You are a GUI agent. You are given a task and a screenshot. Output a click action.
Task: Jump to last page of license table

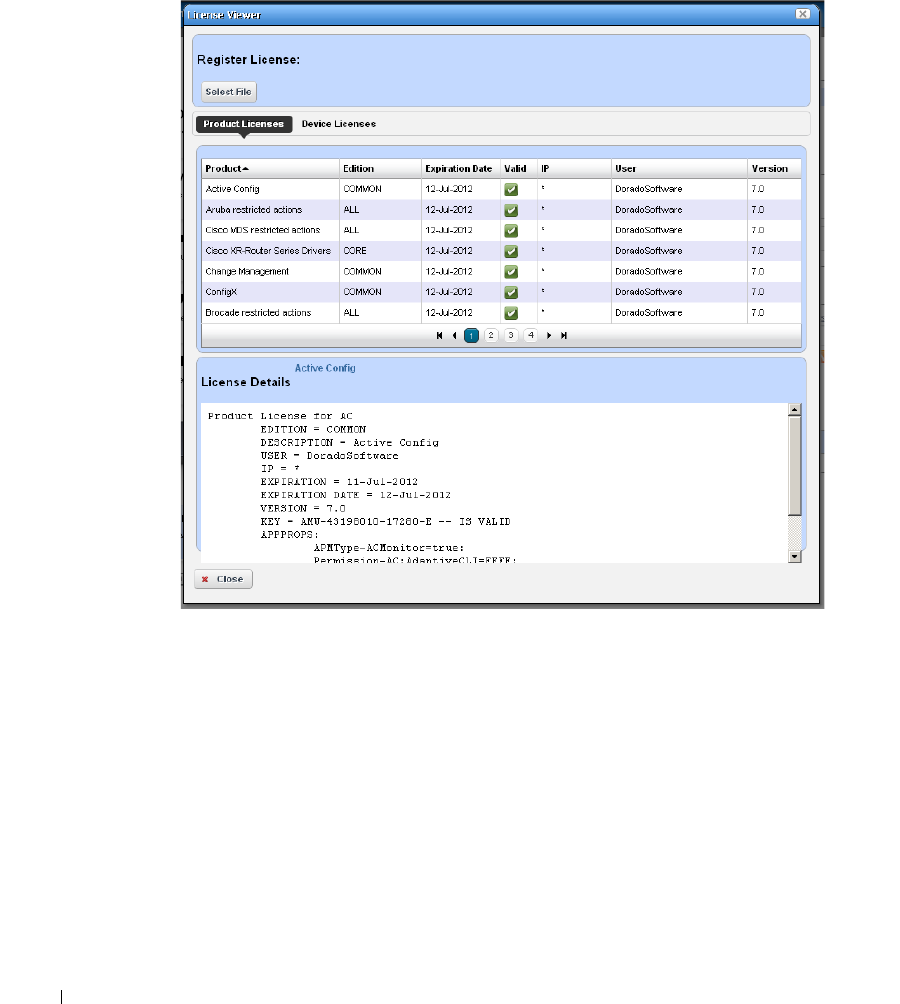tap(564, 336)
